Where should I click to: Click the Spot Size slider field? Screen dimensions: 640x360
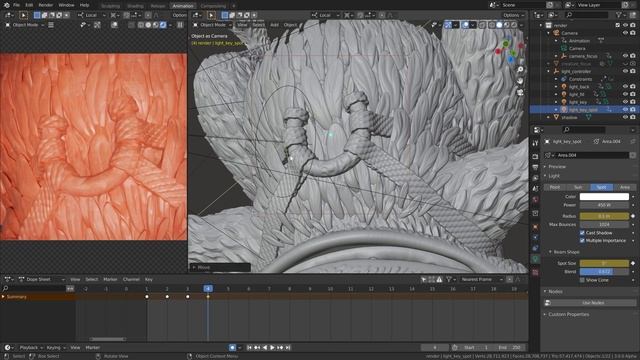click(x=604, y=263)
